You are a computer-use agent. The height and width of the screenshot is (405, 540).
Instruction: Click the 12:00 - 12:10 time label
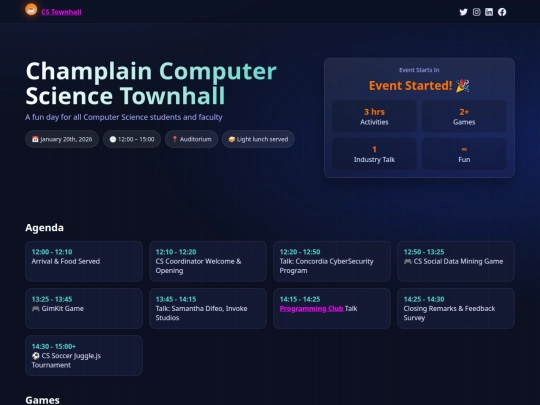(52, 252)
